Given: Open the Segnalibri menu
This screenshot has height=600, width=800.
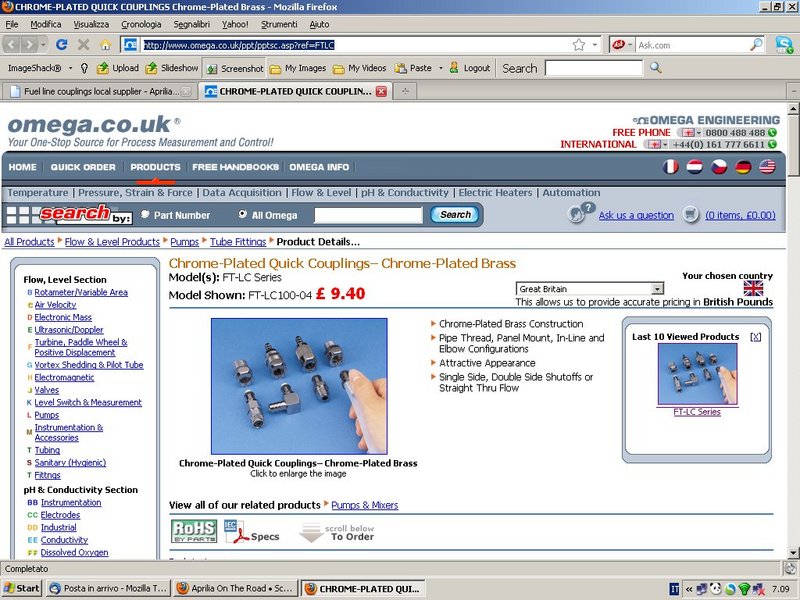Looking at the screenshot, I should pyautogui.click(x=191, y=24).
